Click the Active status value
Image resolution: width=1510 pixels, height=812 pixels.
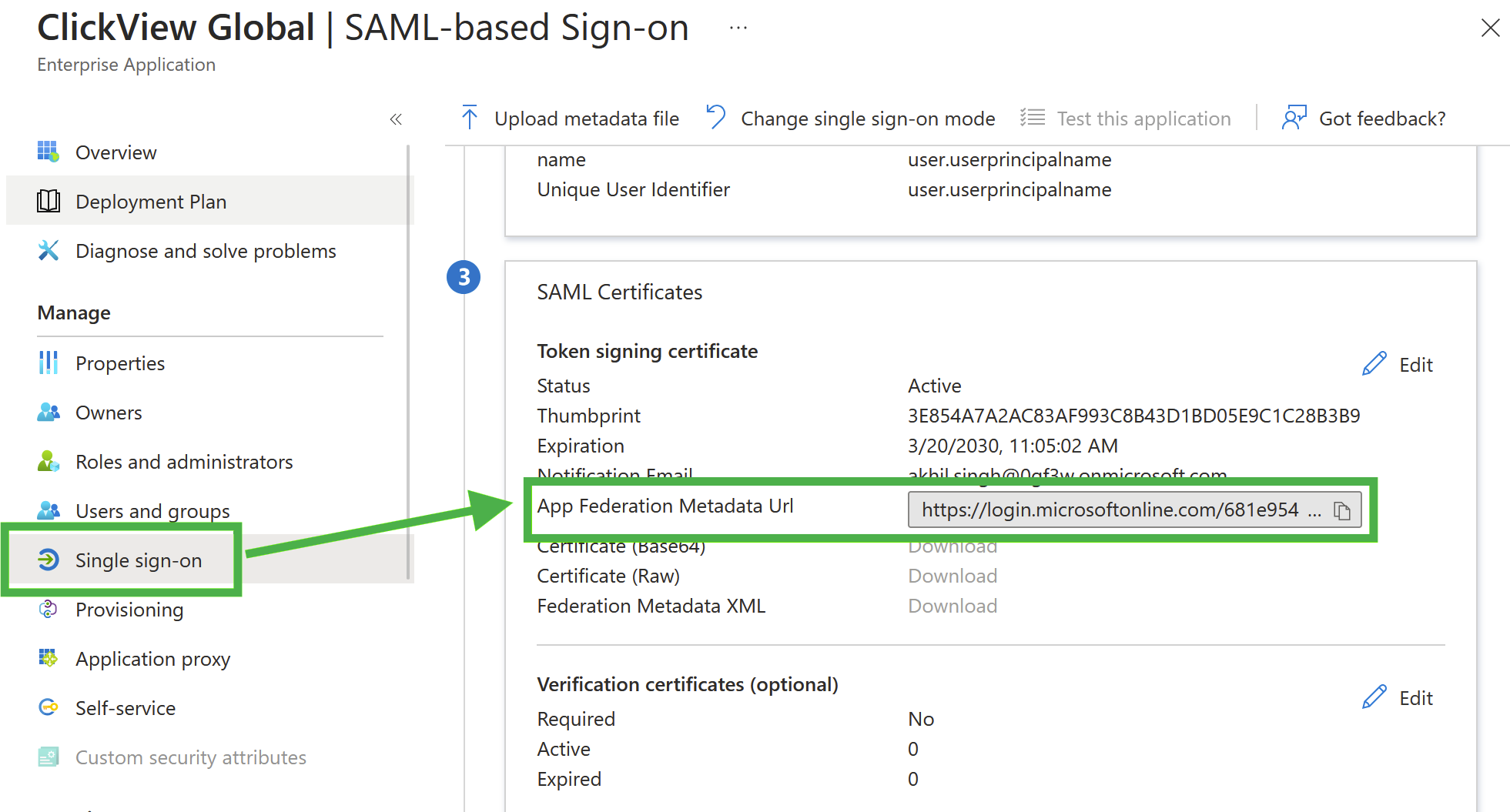(935, 386)
